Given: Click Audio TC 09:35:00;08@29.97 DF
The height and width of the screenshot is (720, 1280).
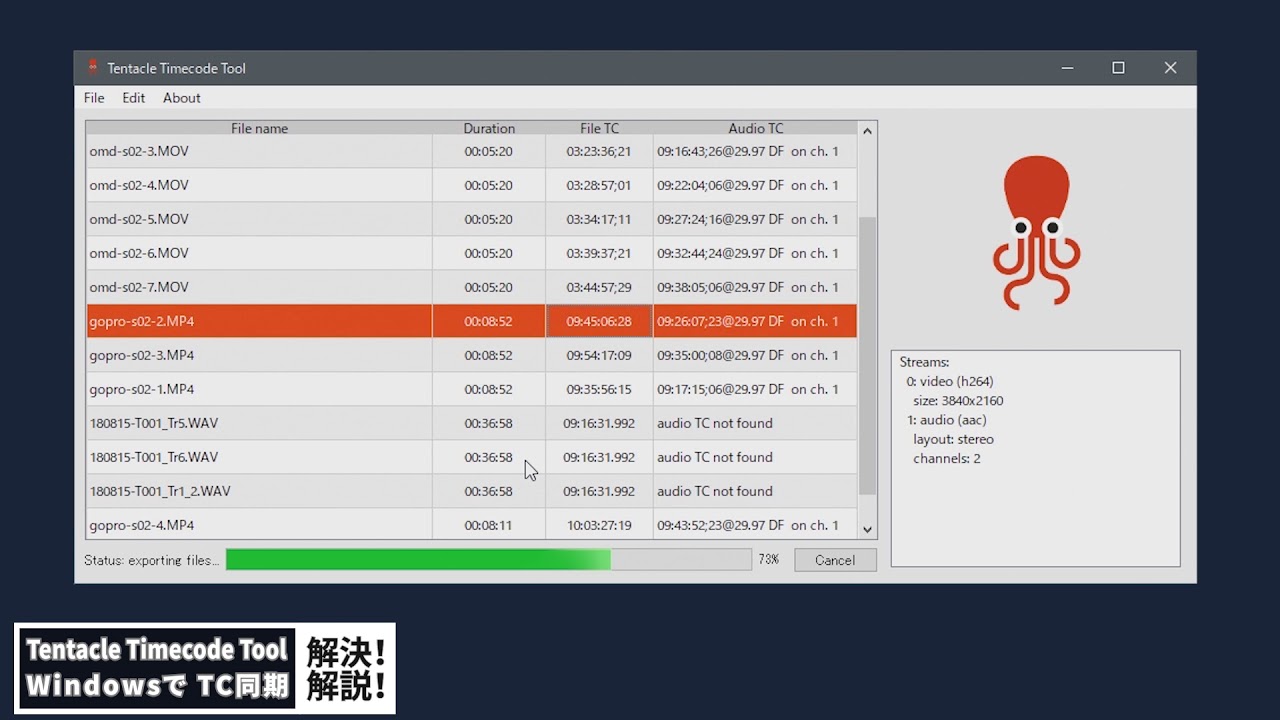Looking at the screenshot, I should 721,355.
